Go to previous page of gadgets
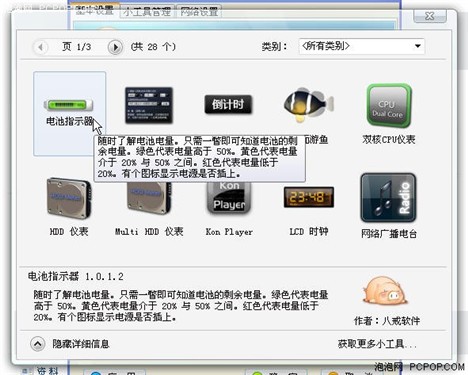Viewport: 468px width, 375px height. point(41,47)
